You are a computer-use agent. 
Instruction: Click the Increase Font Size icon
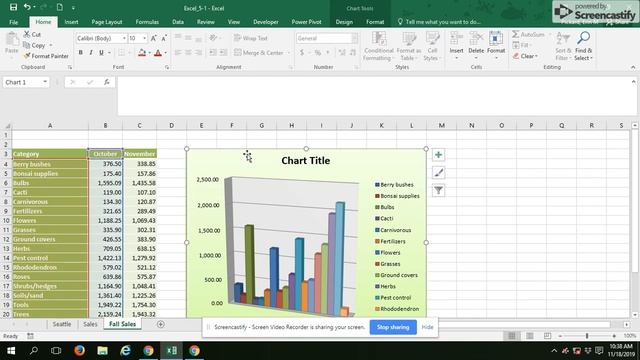153,38
